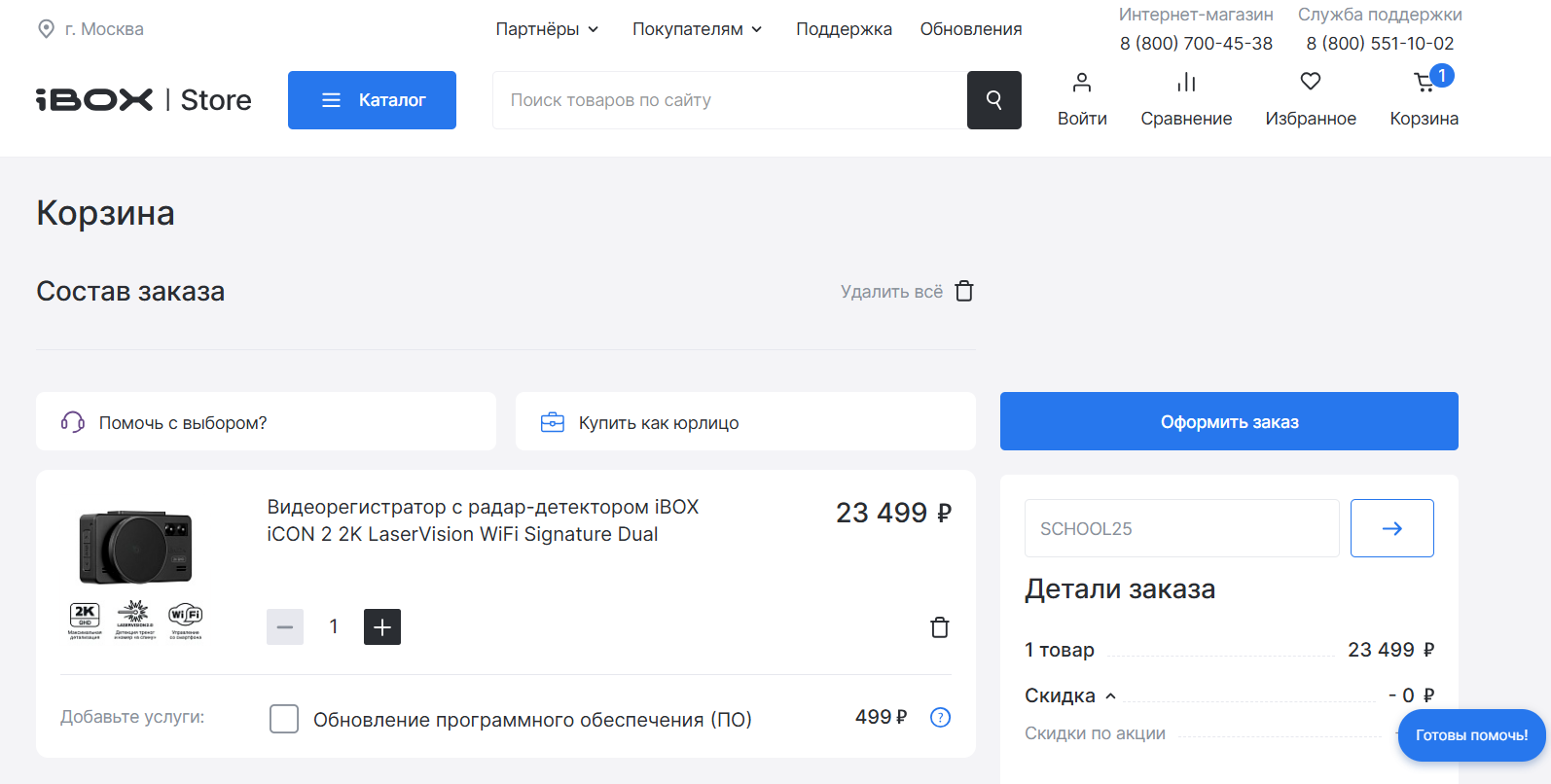Focus the SCHOOL25 promo code field
The height and width of the screenshot is (784, 1551).
tap(1182, 528)
